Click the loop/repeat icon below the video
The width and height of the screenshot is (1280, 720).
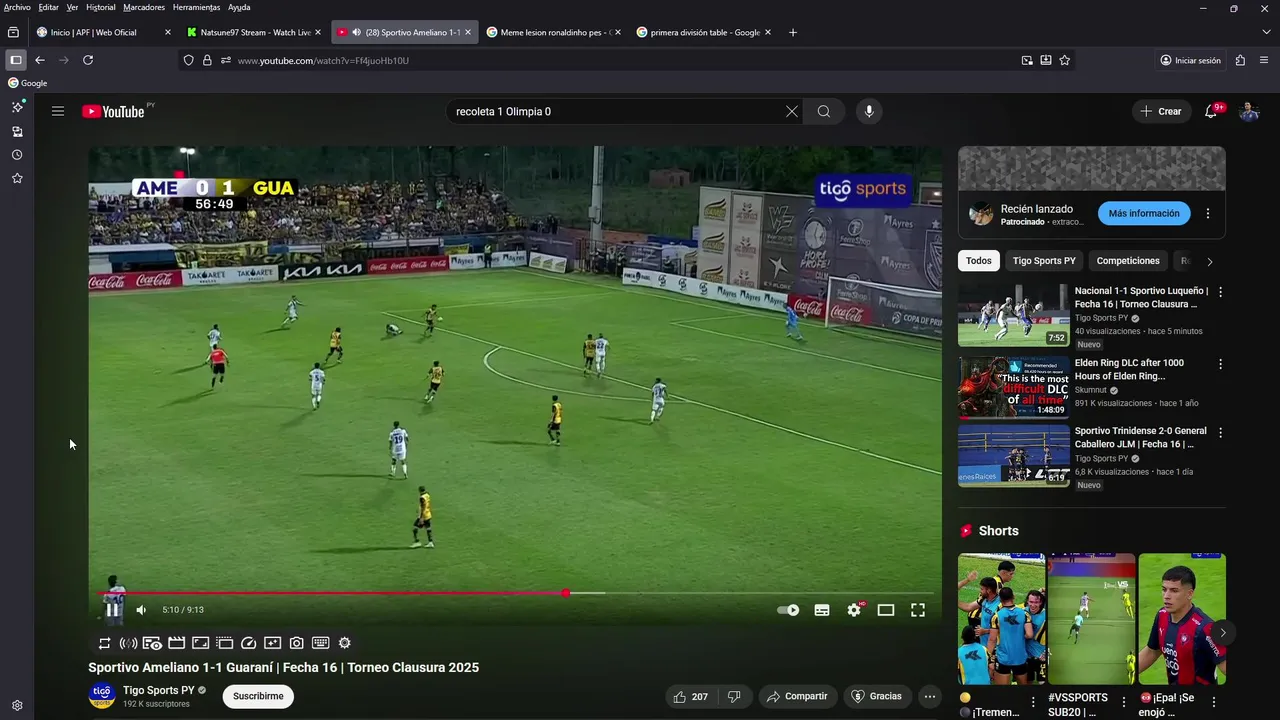(x=104, y=643)
